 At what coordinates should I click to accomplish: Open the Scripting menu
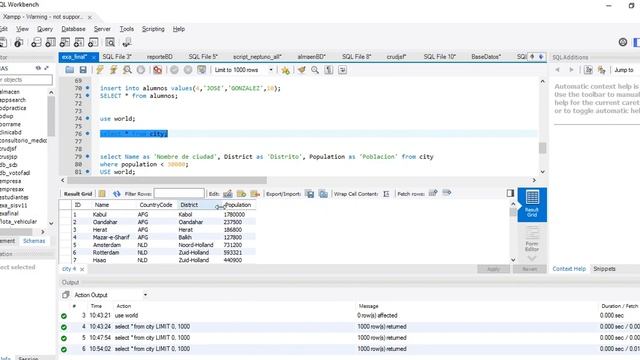(x=153, y=29)
